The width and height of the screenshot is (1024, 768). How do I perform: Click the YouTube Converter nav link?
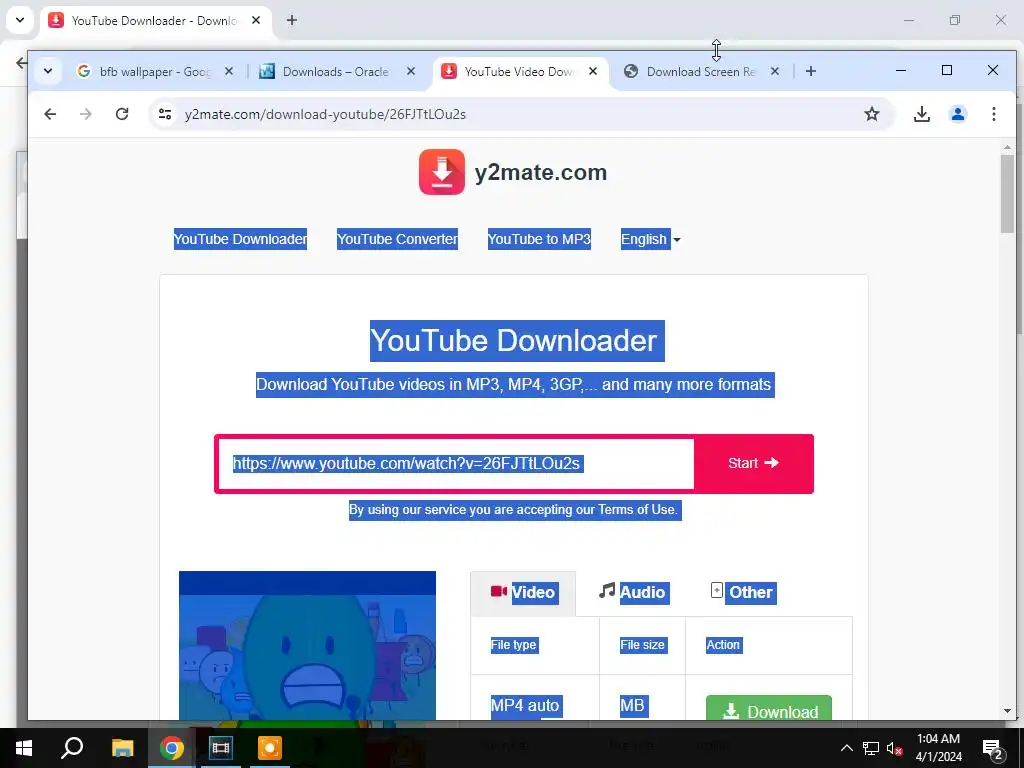tap(397, 239)
